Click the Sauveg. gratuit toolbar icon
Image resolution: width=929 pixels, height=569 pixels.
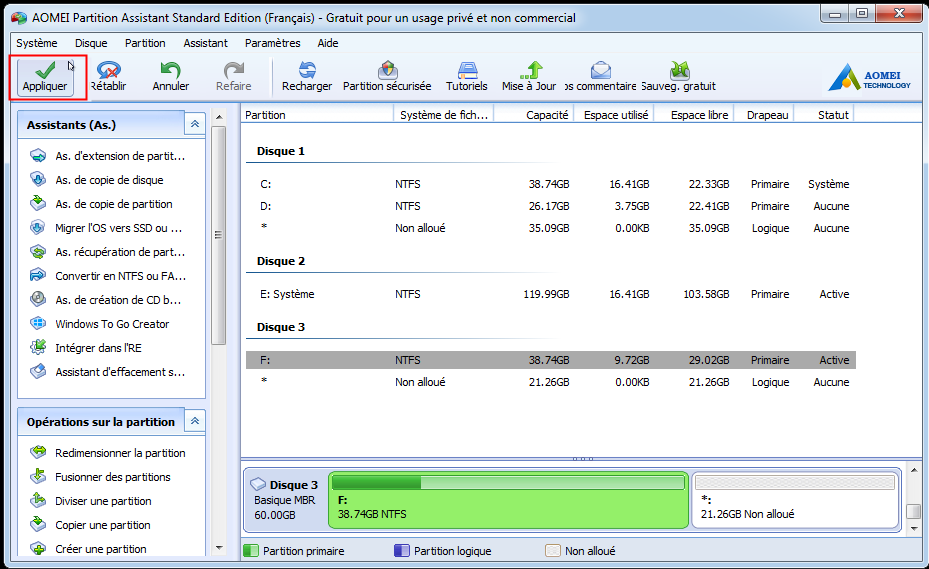tap(679, 70)
